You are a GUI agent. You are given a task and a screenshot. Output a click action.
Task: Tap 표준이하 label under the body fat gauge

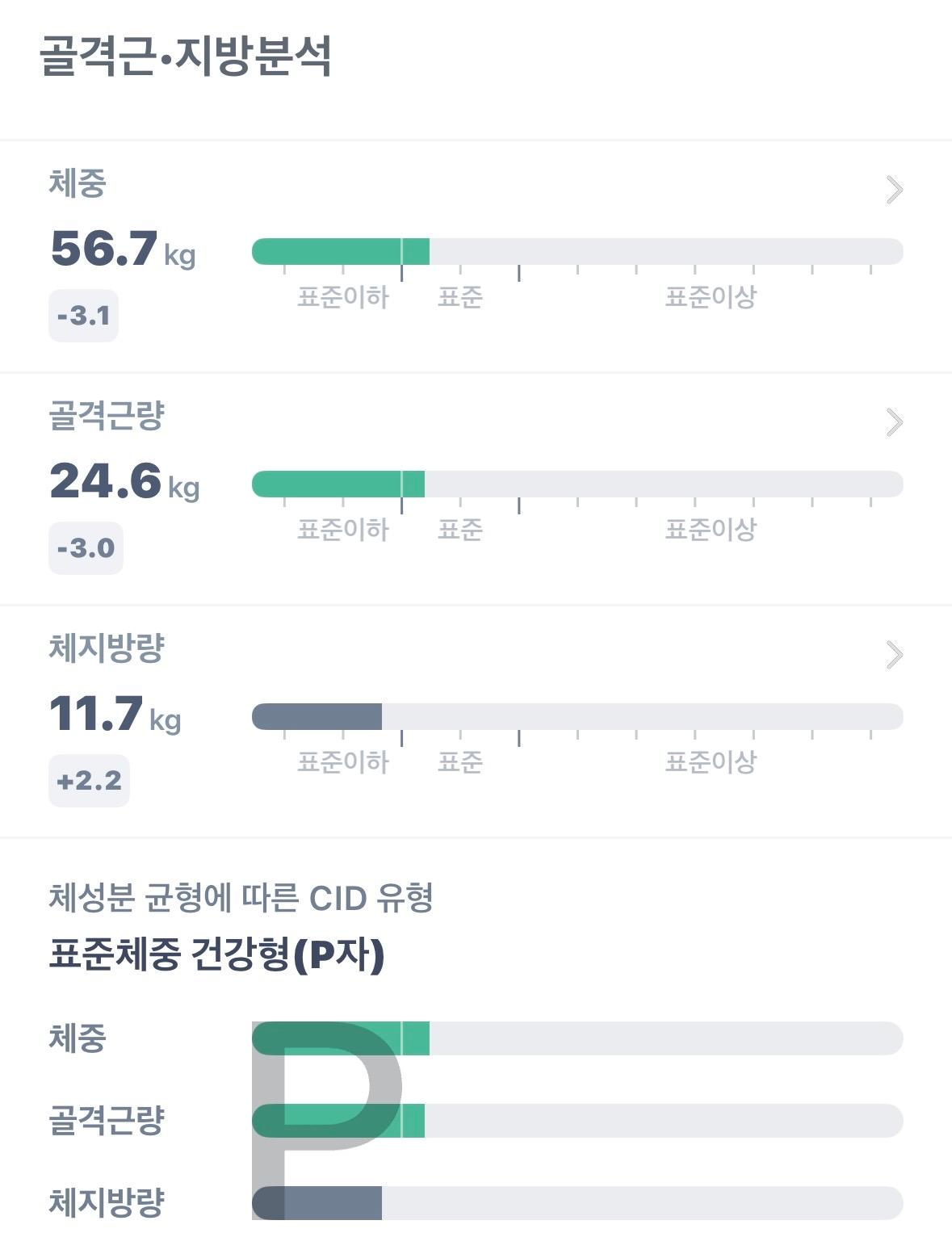[x=343, y=762]
